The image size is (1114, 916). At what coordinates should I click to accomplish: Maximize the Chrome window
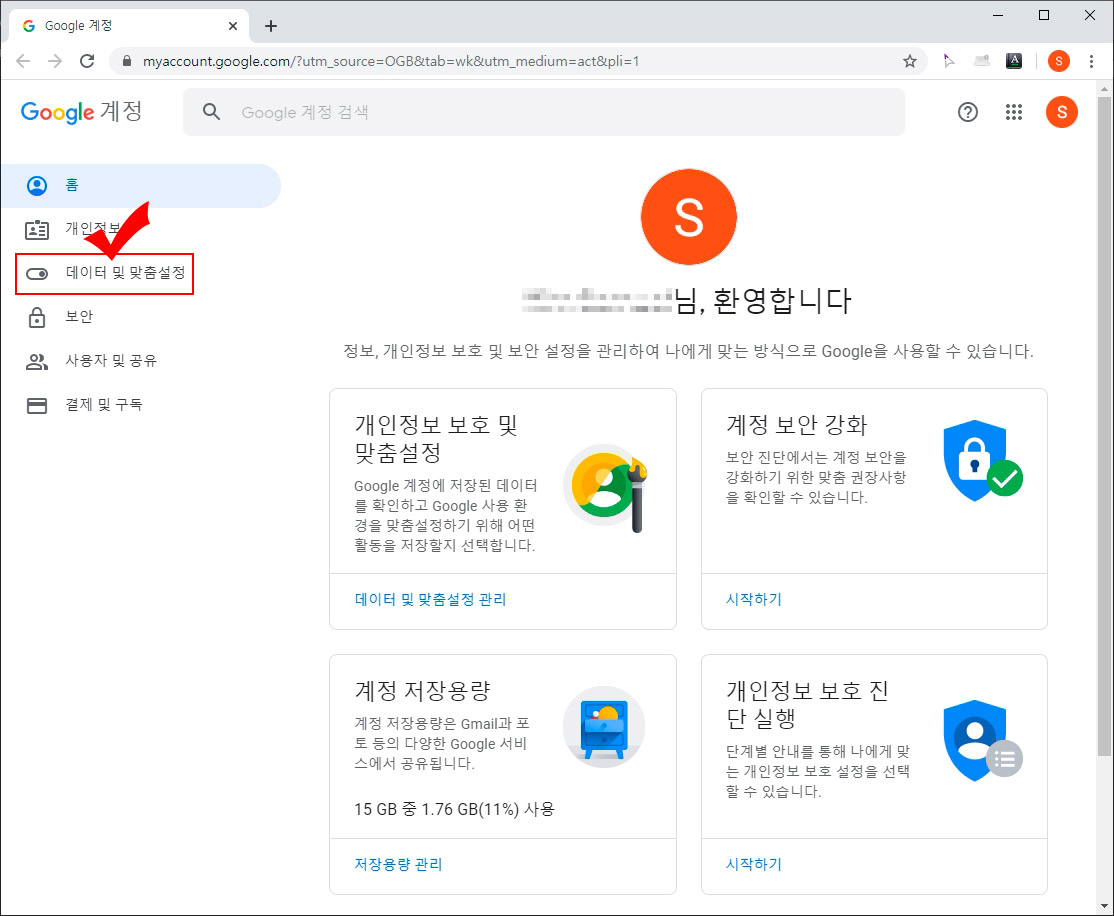tap(1044, 15)
